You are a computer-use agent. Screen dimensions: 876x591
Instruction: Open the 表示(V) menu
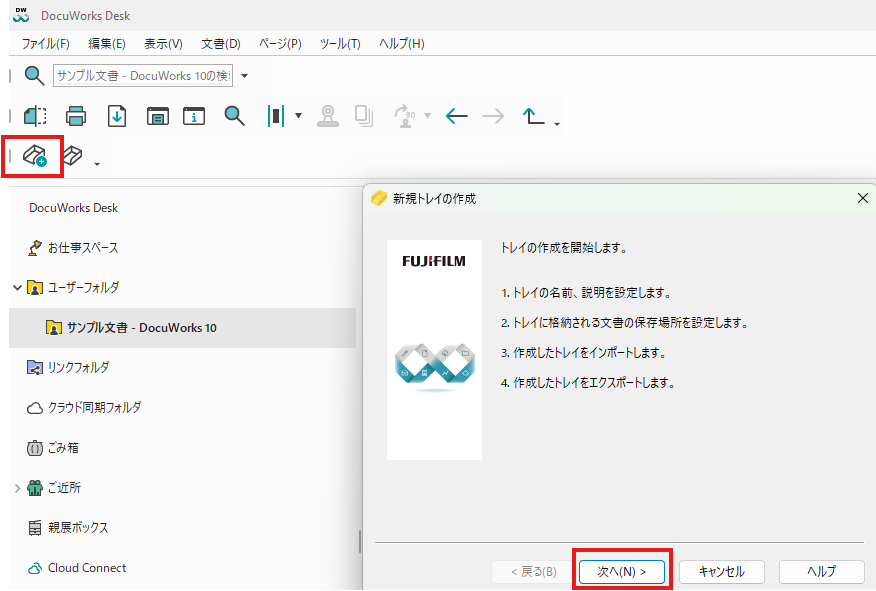[x=163, y=44]
